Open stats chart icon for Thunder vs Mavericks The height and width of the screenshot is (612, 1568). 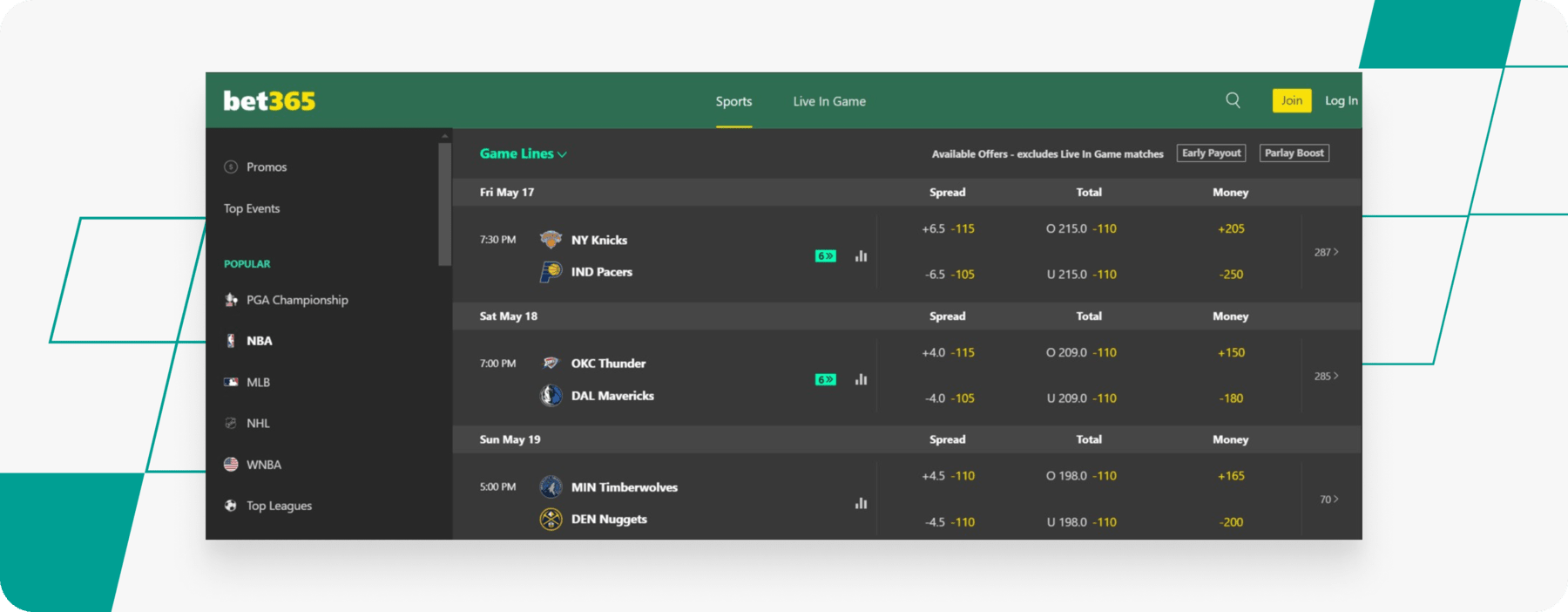861,379
